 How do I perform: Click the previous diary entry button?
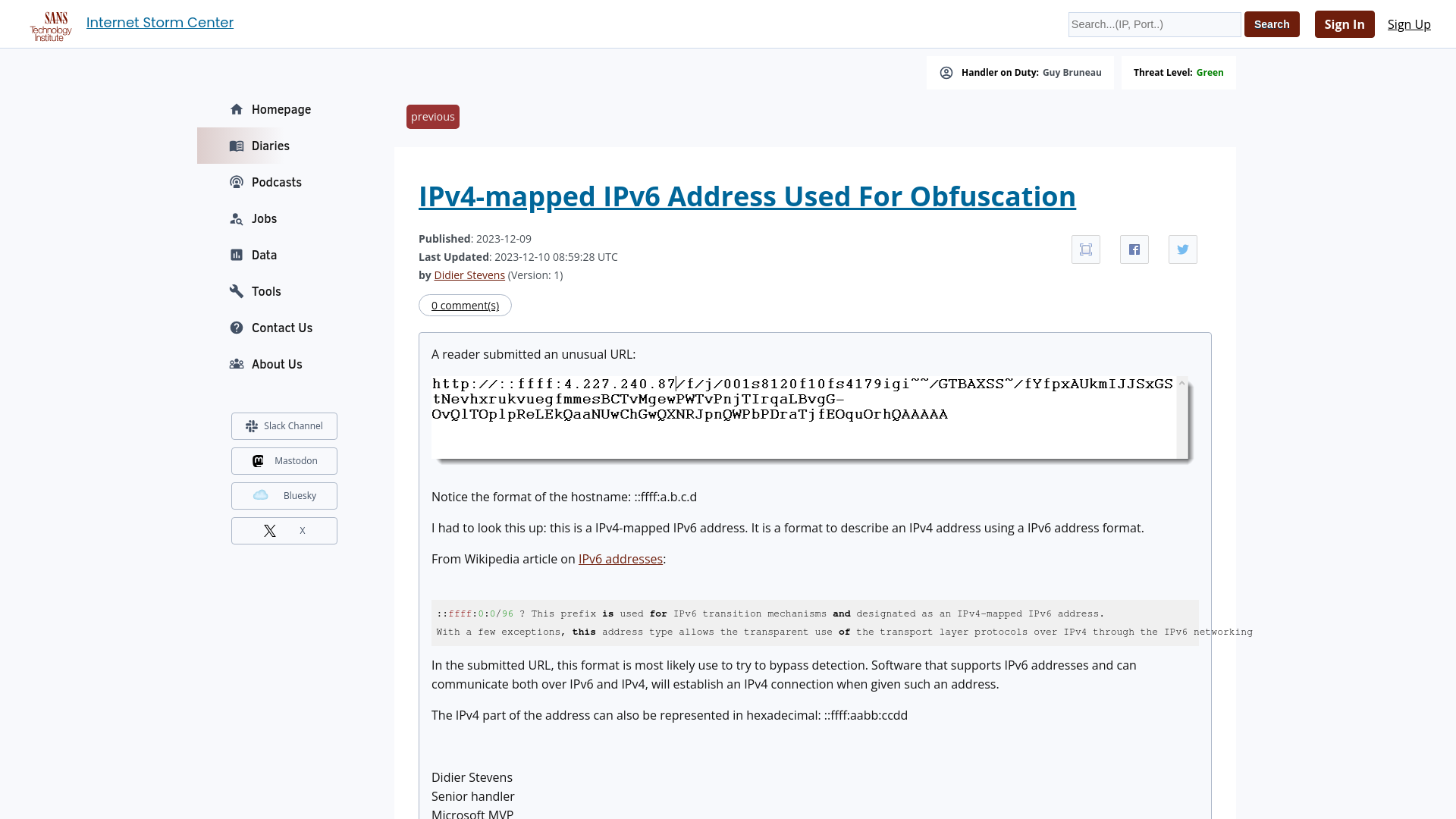coord(433,116)
